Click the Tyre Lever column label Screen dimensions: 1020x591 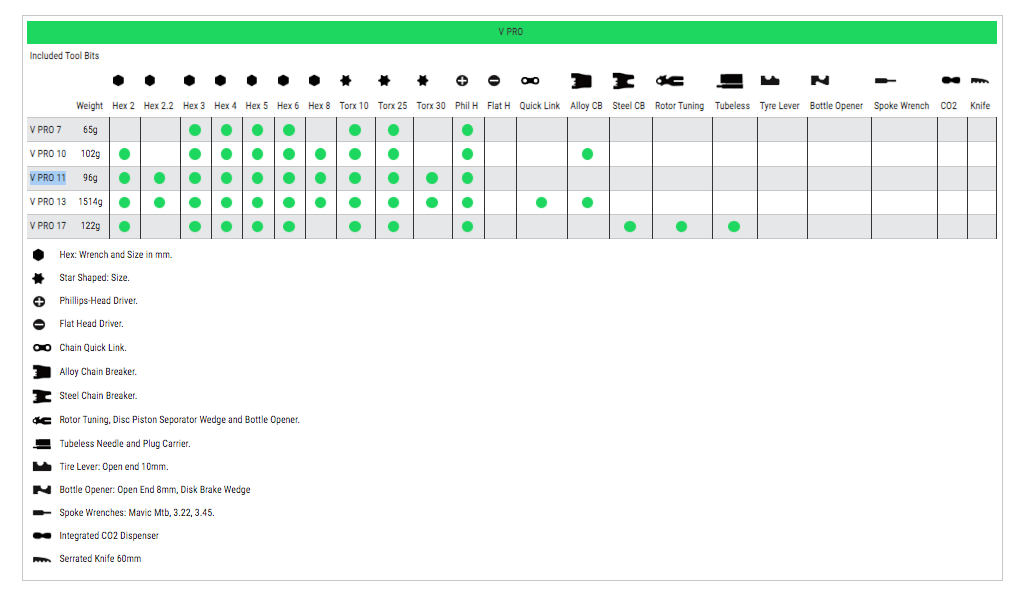coord(779,106)
